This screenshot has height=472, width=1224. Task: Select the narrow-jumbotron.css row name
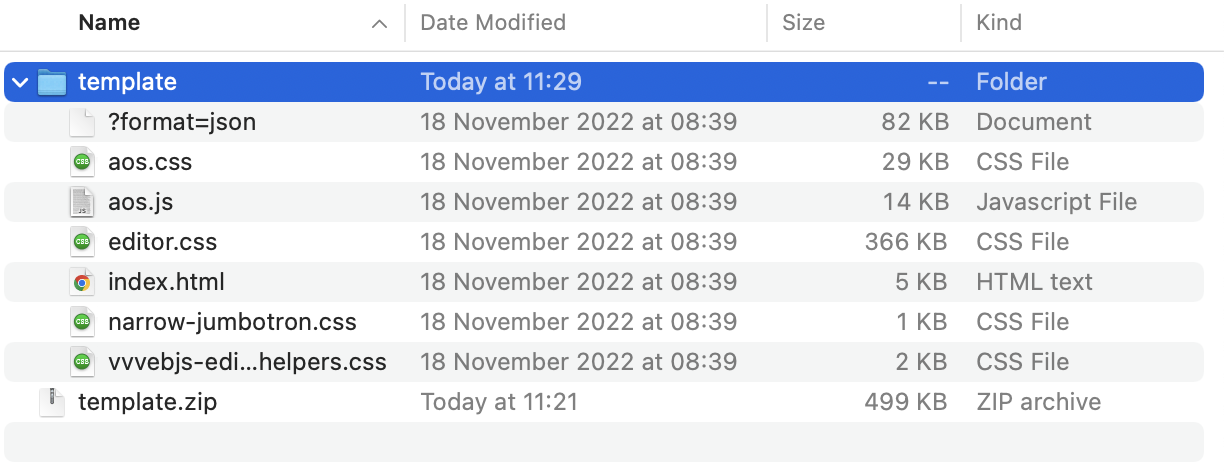click(232, 322)
